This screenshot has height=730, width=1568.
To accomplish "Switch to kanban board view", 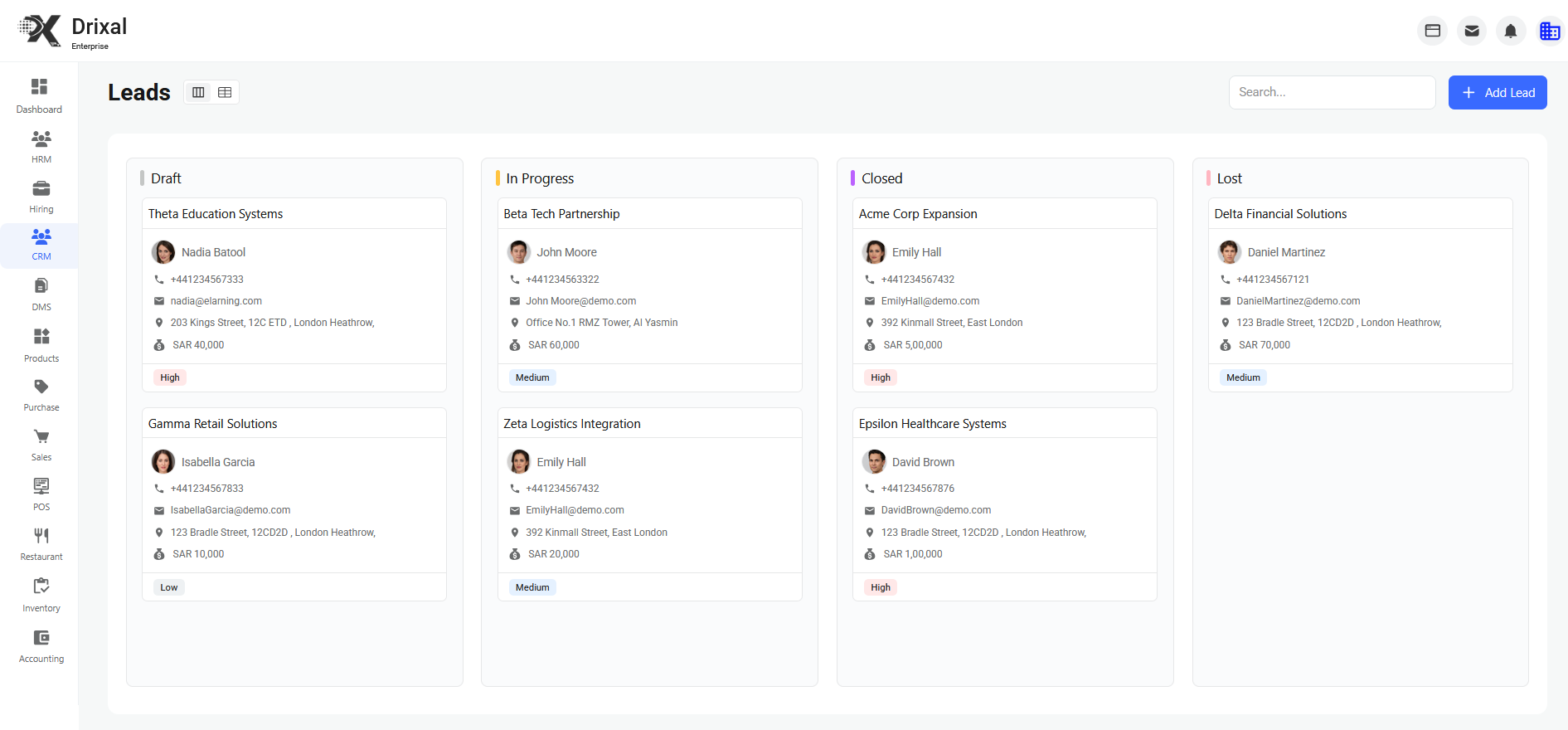I will tap(198, 92).
